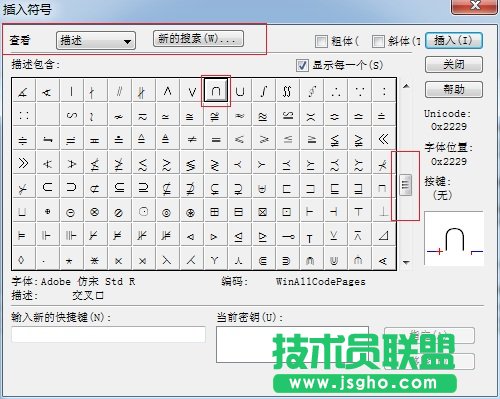Choose the logical OR ∨ symbol
Image resolution: width=500 pixels, height=399 pixels.
point(192,90)
